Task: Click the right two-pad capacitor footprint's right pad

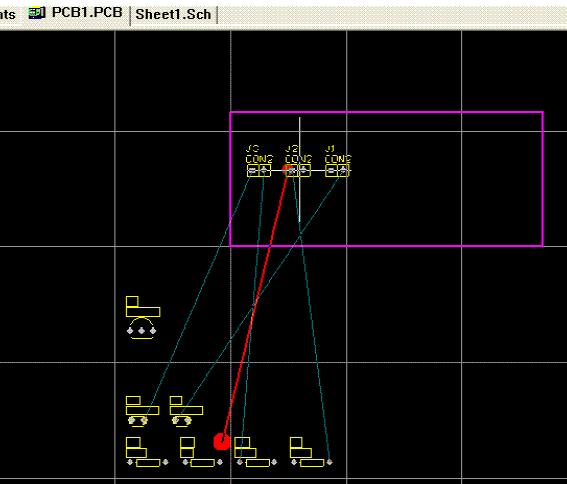Action: coord(187,421)
